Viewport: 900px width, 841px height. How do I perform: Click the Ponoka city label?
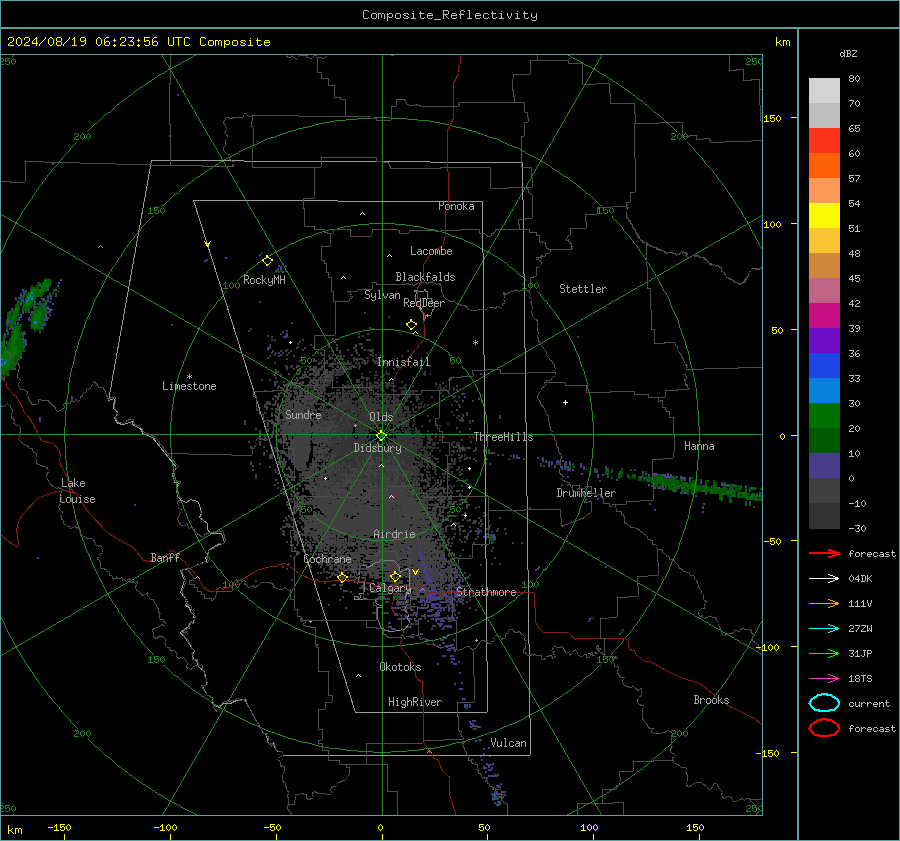point(456,206)
